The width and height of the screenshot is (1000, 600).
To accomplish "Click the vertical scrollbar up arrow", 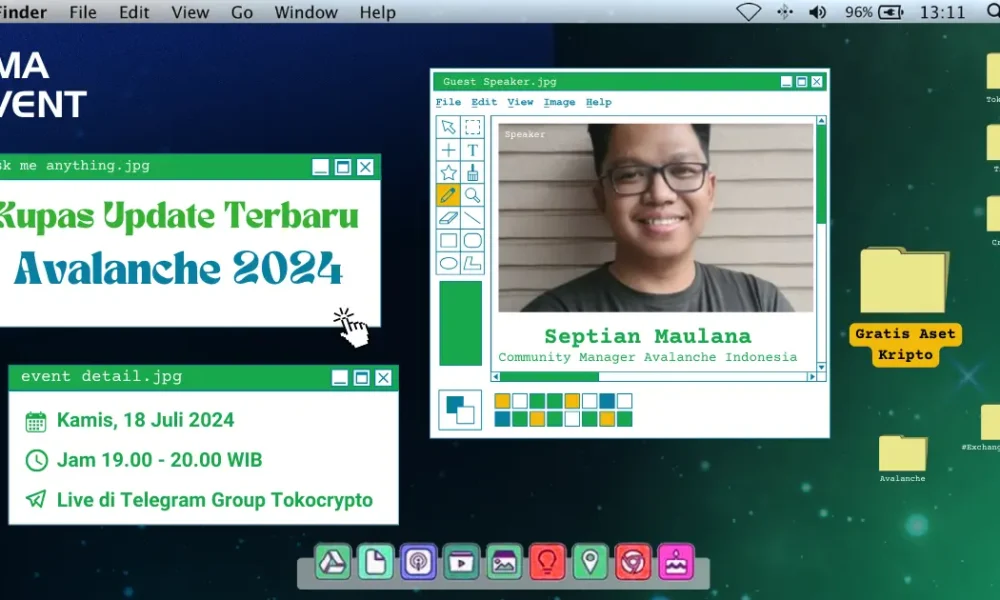I will click(821, 121).
